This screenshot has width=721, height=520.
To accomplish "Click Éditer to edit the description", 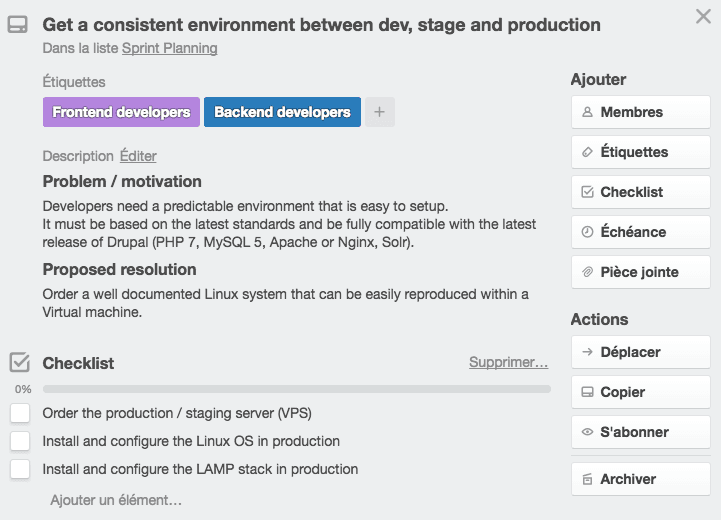I will click(138, 156).
